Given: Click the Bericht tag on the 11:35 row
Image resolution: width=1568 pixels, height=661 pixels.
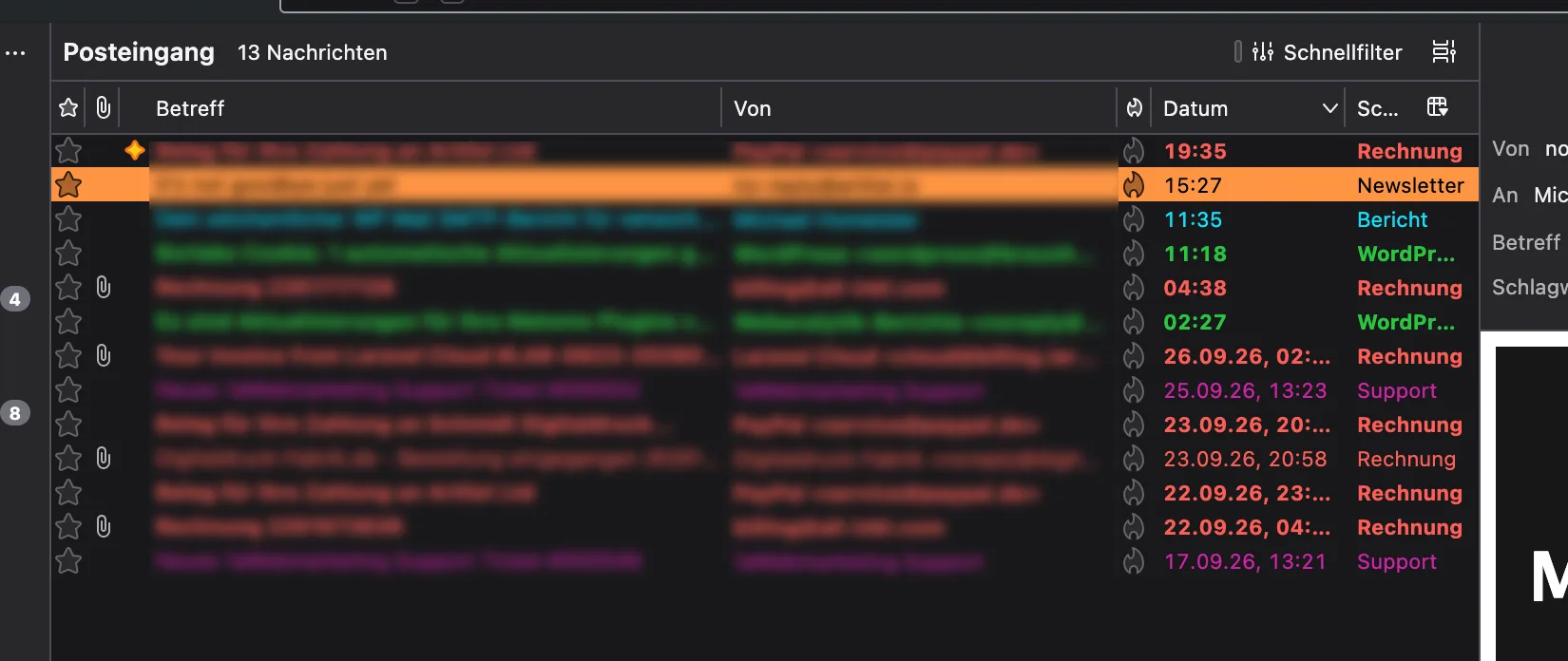Looking at the screenshot, I should click(1392, 219).
